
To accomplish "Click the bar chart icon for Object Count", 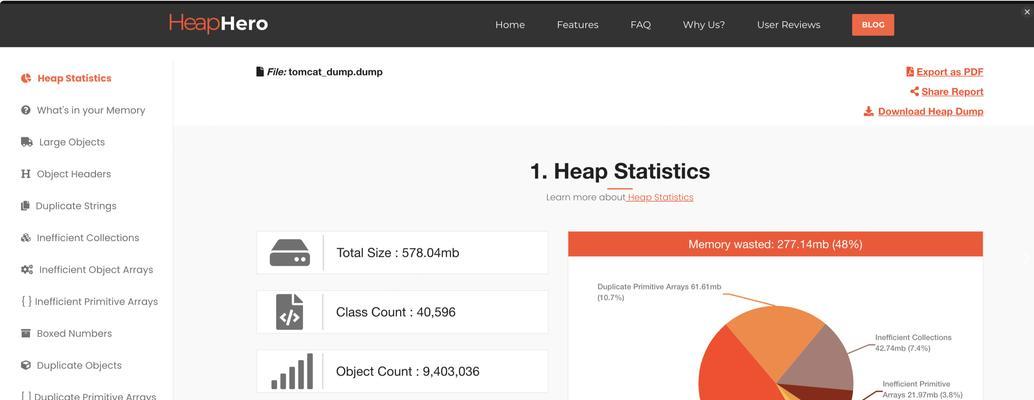I will 292,371.
